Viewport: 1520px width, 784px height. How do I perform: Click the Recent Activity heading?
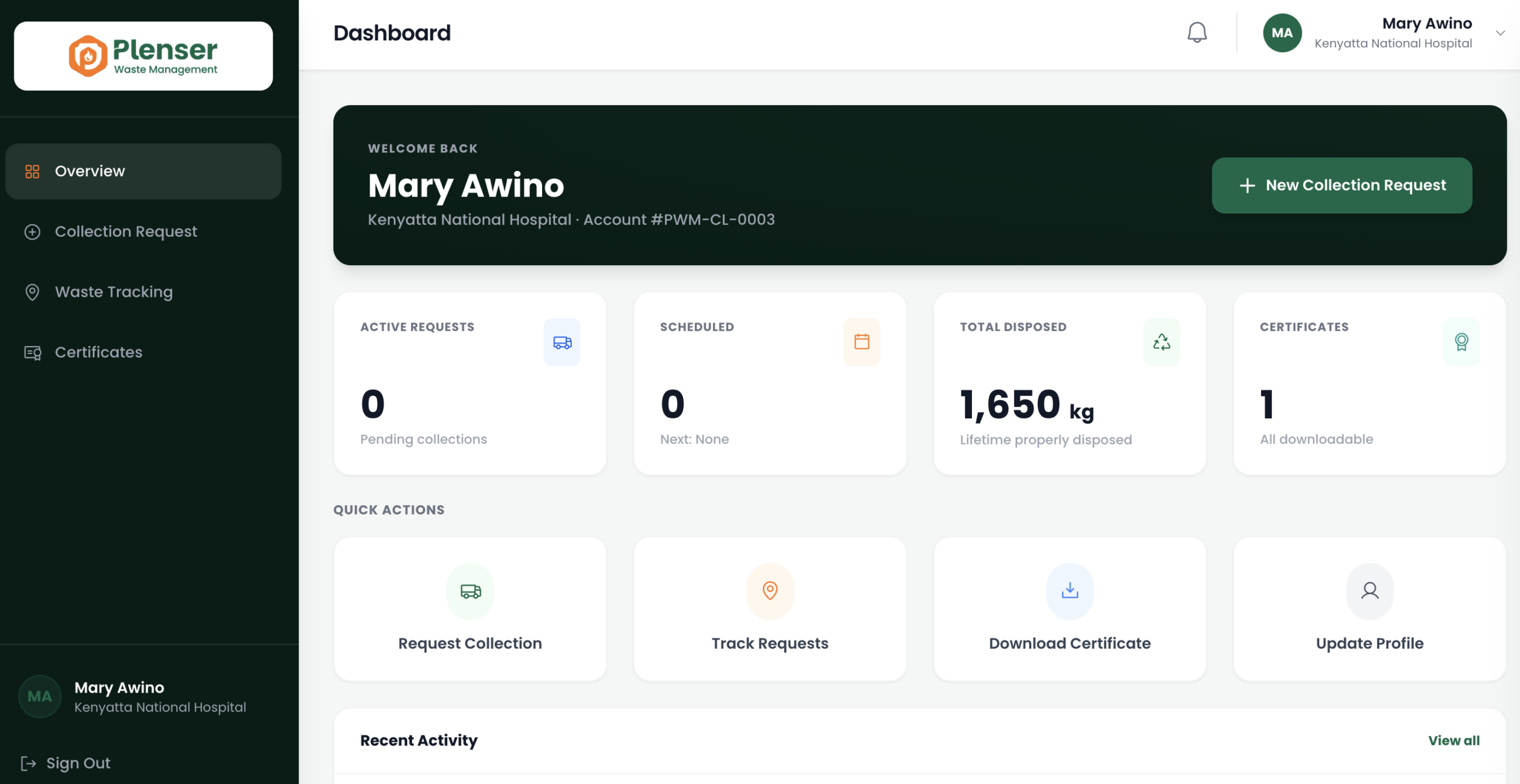click(419, 741)
